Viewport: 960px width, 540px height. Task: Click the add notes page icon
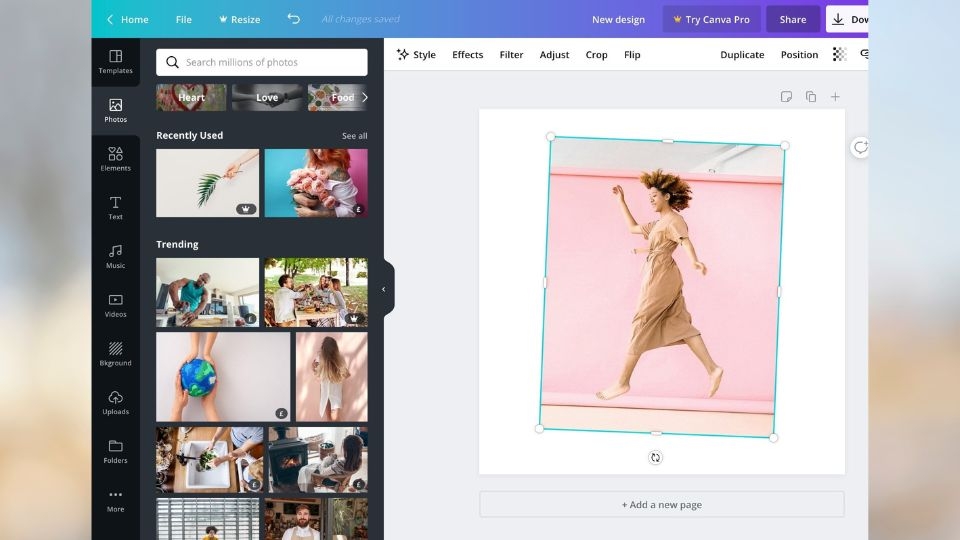tap(786, 97)
